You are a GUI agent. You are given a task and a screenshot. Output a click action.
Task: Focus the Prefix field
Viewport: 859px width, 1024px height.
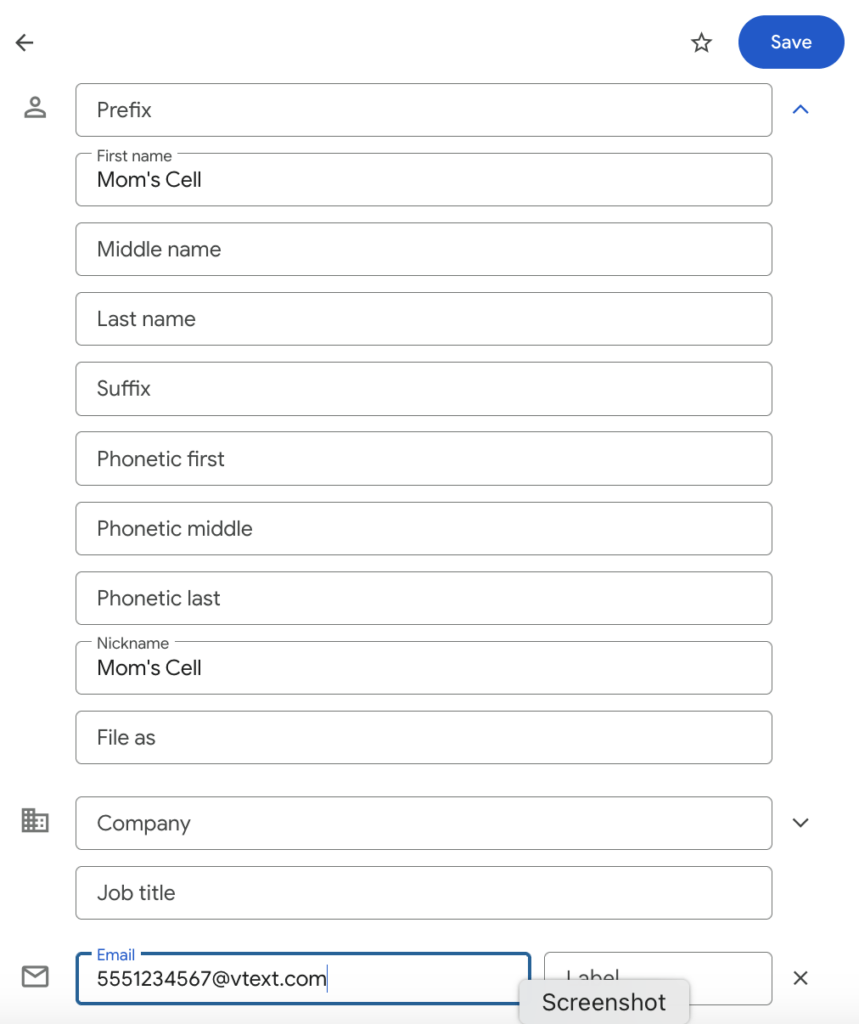[x=423, y=110]
